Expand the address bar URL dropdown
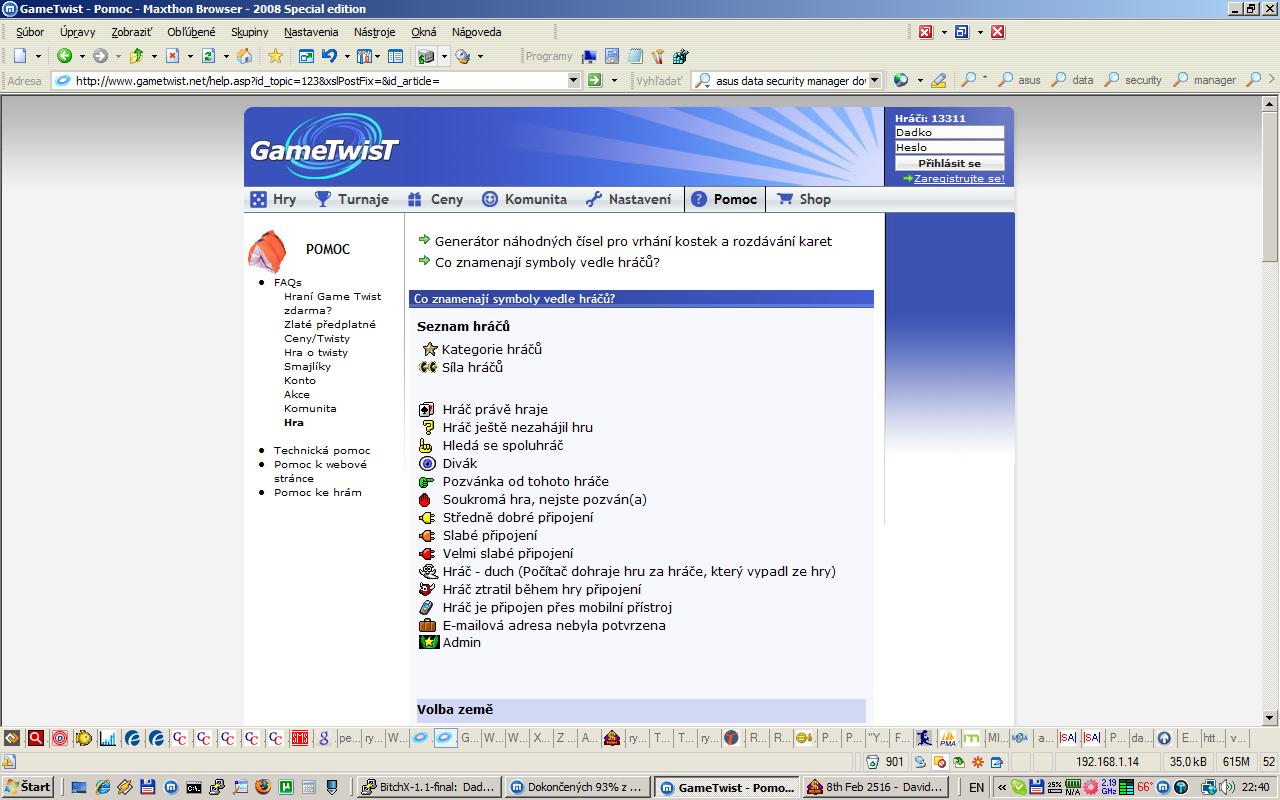The image size is (1280, 800). click(573, 80)
